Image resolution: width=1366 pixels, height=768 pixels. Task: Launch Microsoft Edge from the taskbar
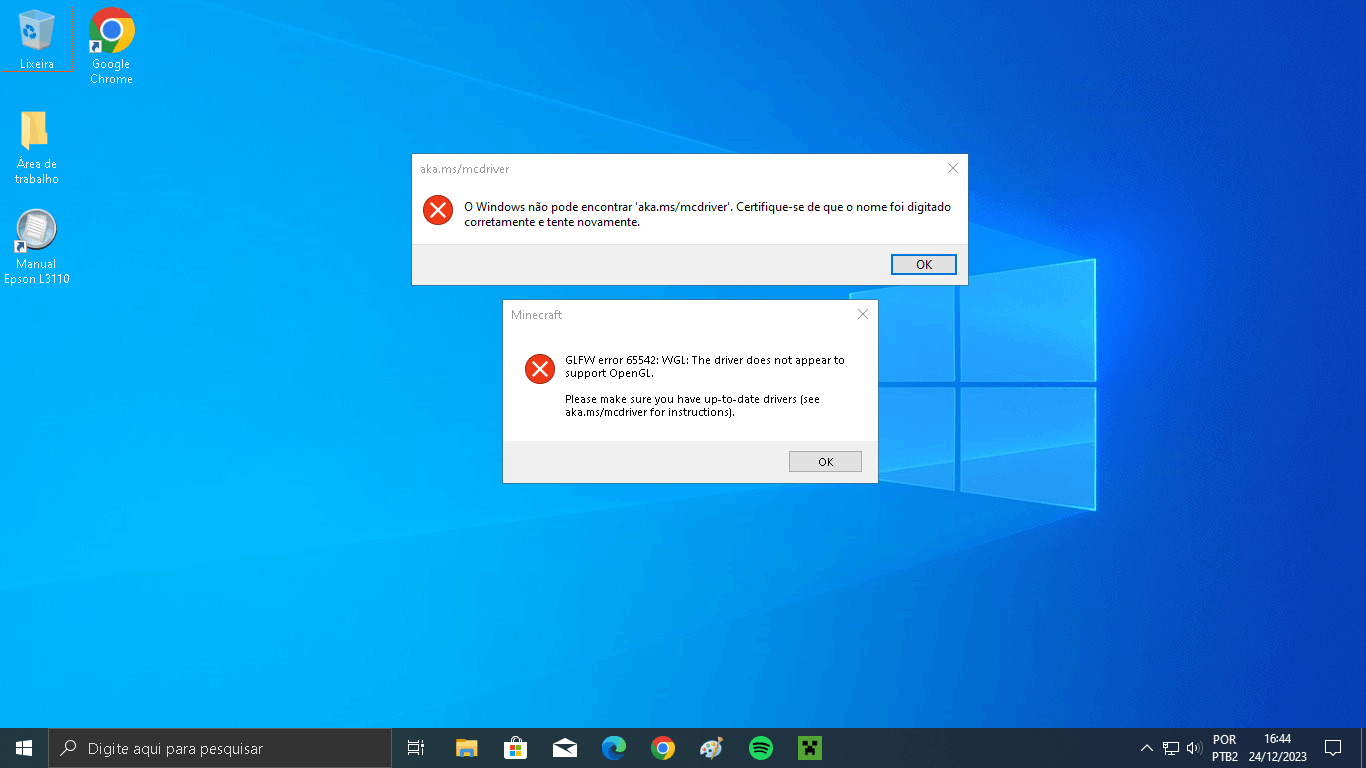(614, 748)
